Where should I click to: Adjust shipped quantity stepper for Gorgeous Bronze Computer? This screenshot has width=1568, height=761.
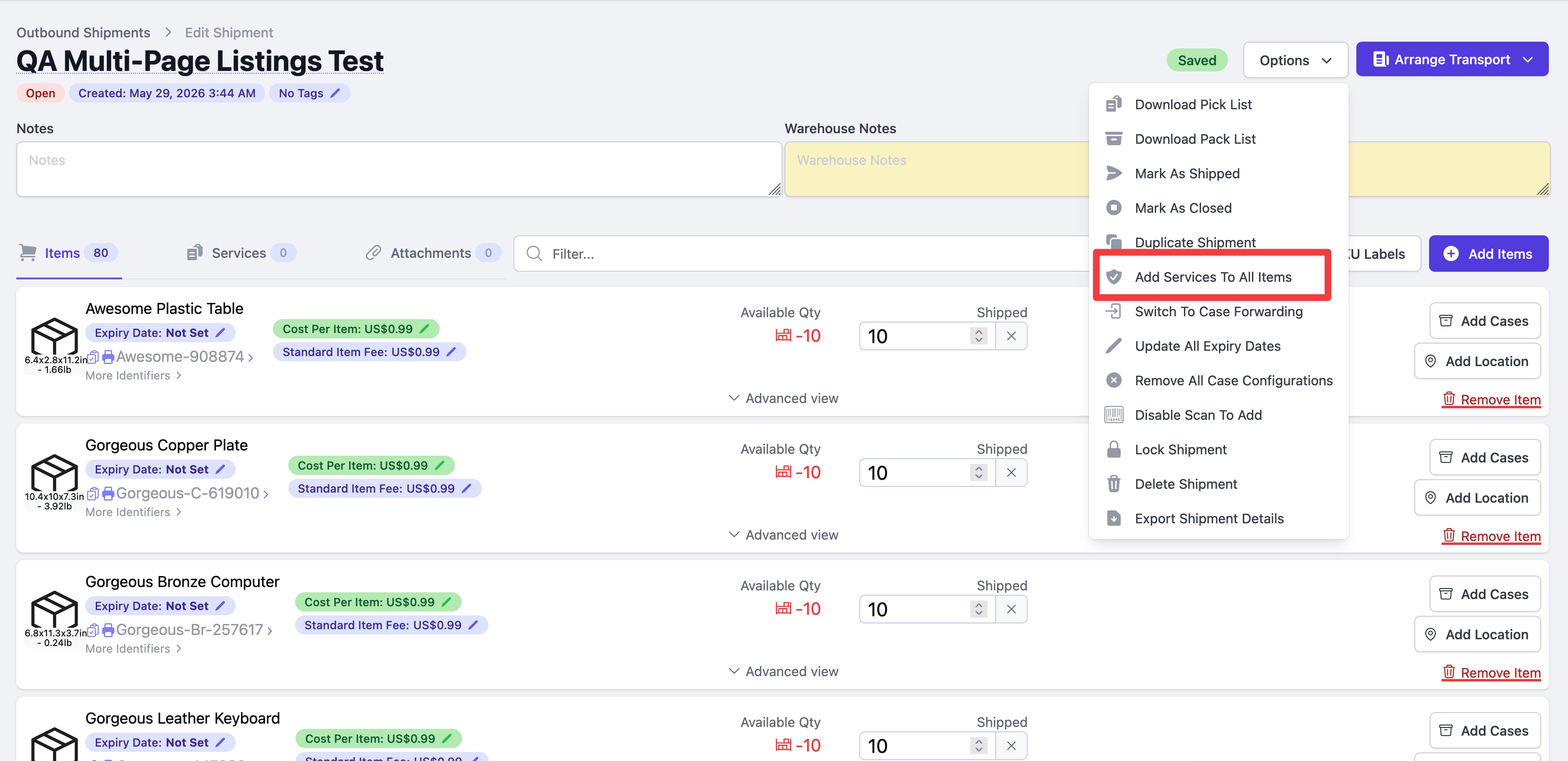978,609
